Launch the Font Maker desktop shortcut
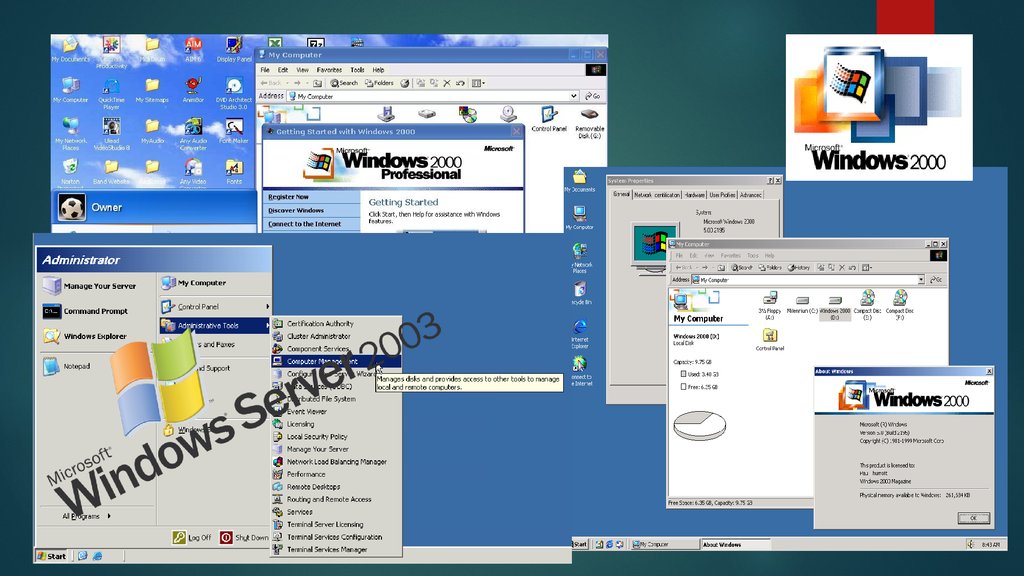Screen dimensions: 1024x576 coord(234,131)
